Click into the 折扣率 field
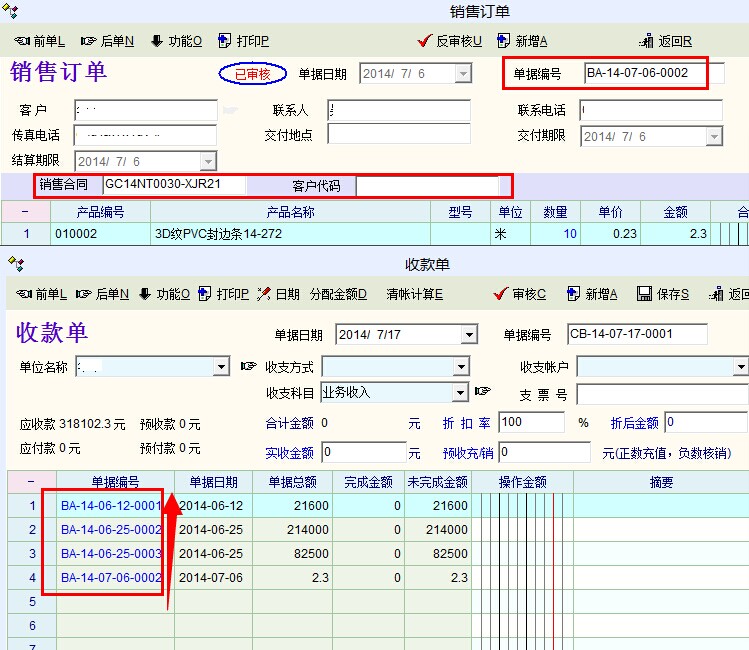Image resolution: width=749 pixels, height=650 pixels. click(530, 423)
